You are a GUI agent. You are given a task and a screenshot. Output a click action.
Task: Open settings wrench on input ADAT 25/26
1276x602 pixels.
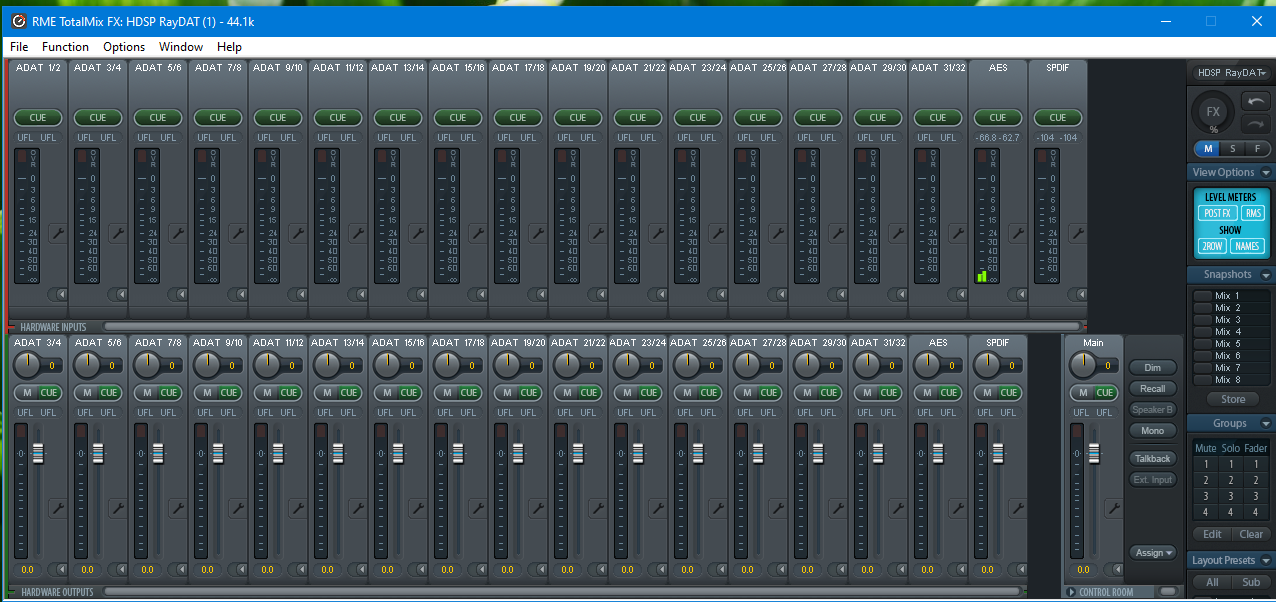coord(777,233)
